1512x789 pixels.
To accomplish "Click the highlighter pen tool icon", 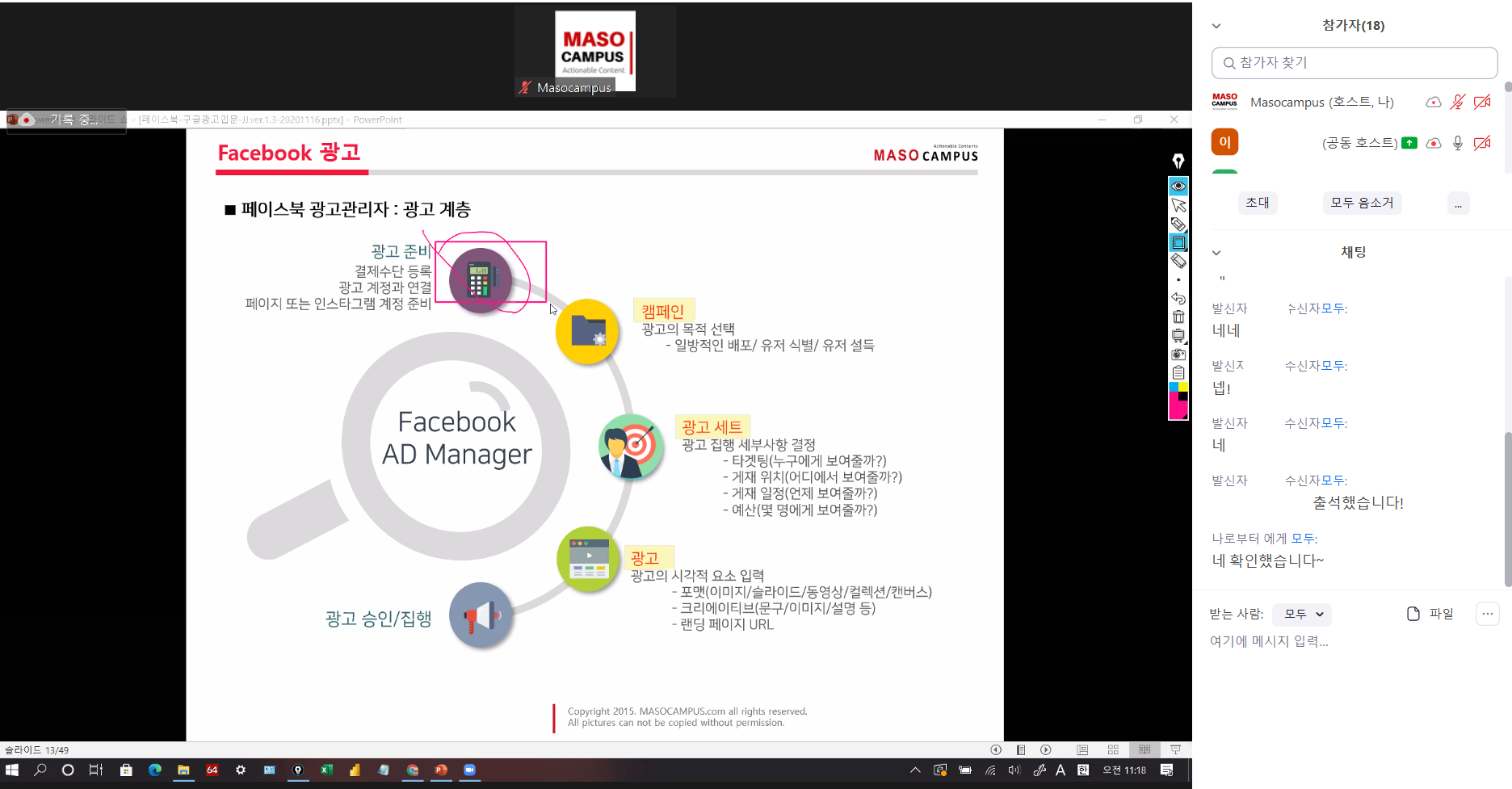I will pos(1178,224).
